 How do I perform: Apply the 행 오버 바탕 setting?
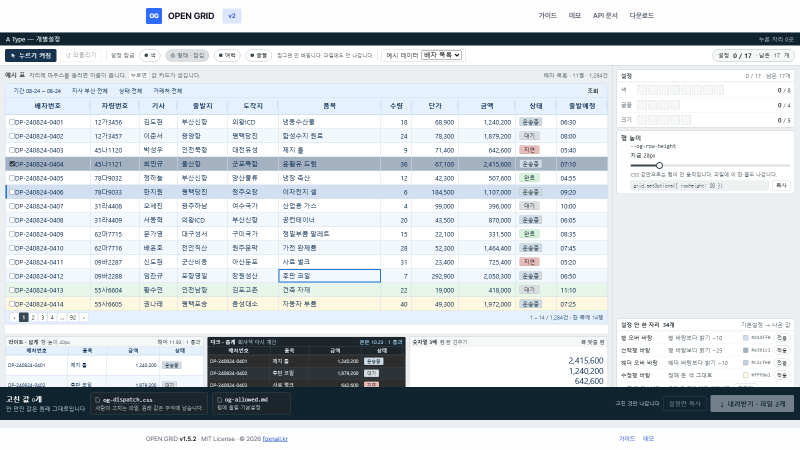click(782, 338)
